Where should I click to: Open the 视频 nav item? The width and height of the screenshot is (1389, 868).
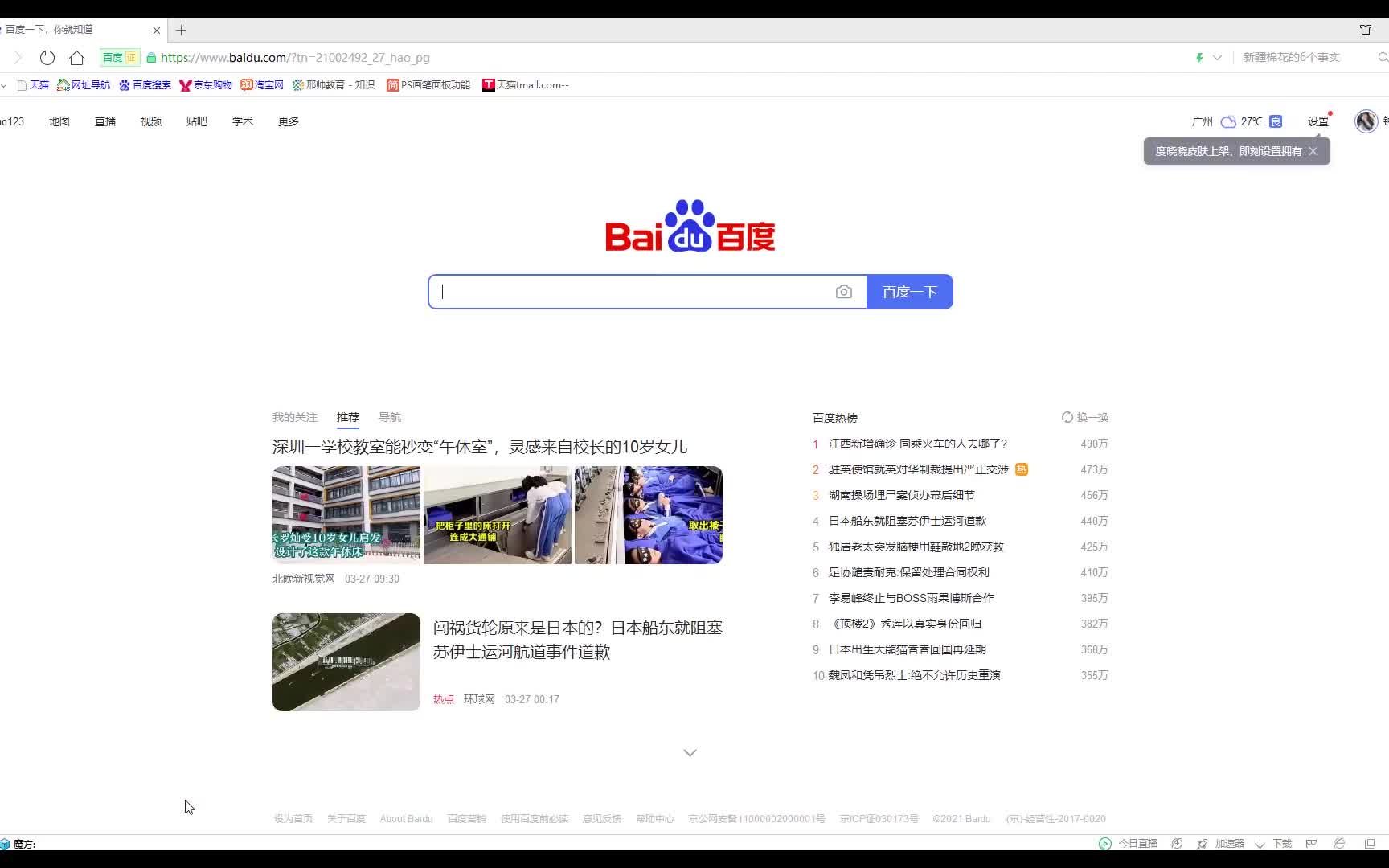[x=151, y=121]
